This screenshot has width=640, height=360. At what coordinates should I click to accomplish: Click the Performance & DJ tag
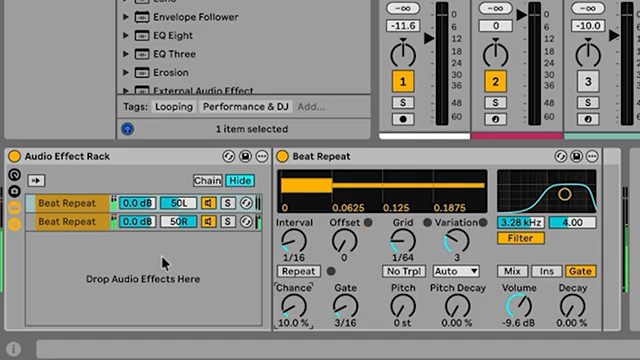click(x=246, y=107)
